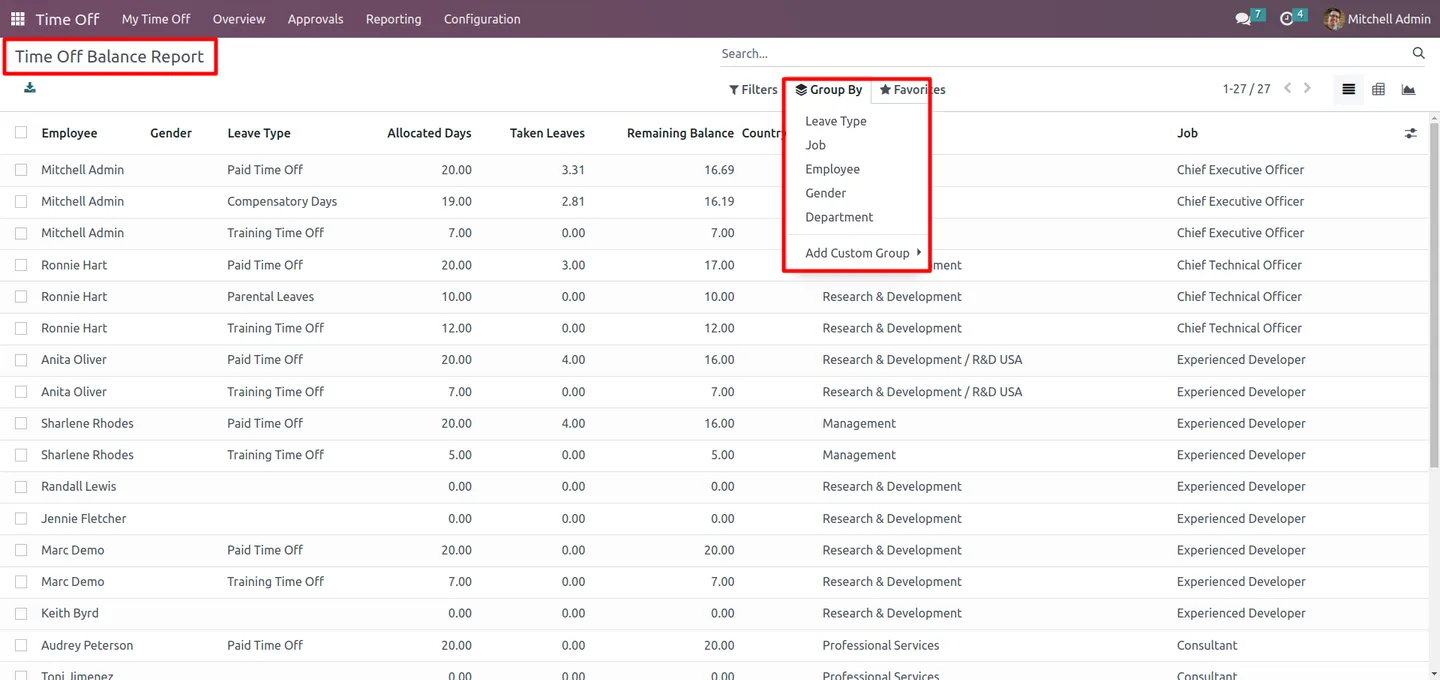Sort by Taken Leaves column header
This screenshot has height=680, width=1440.
click(547, 133)
